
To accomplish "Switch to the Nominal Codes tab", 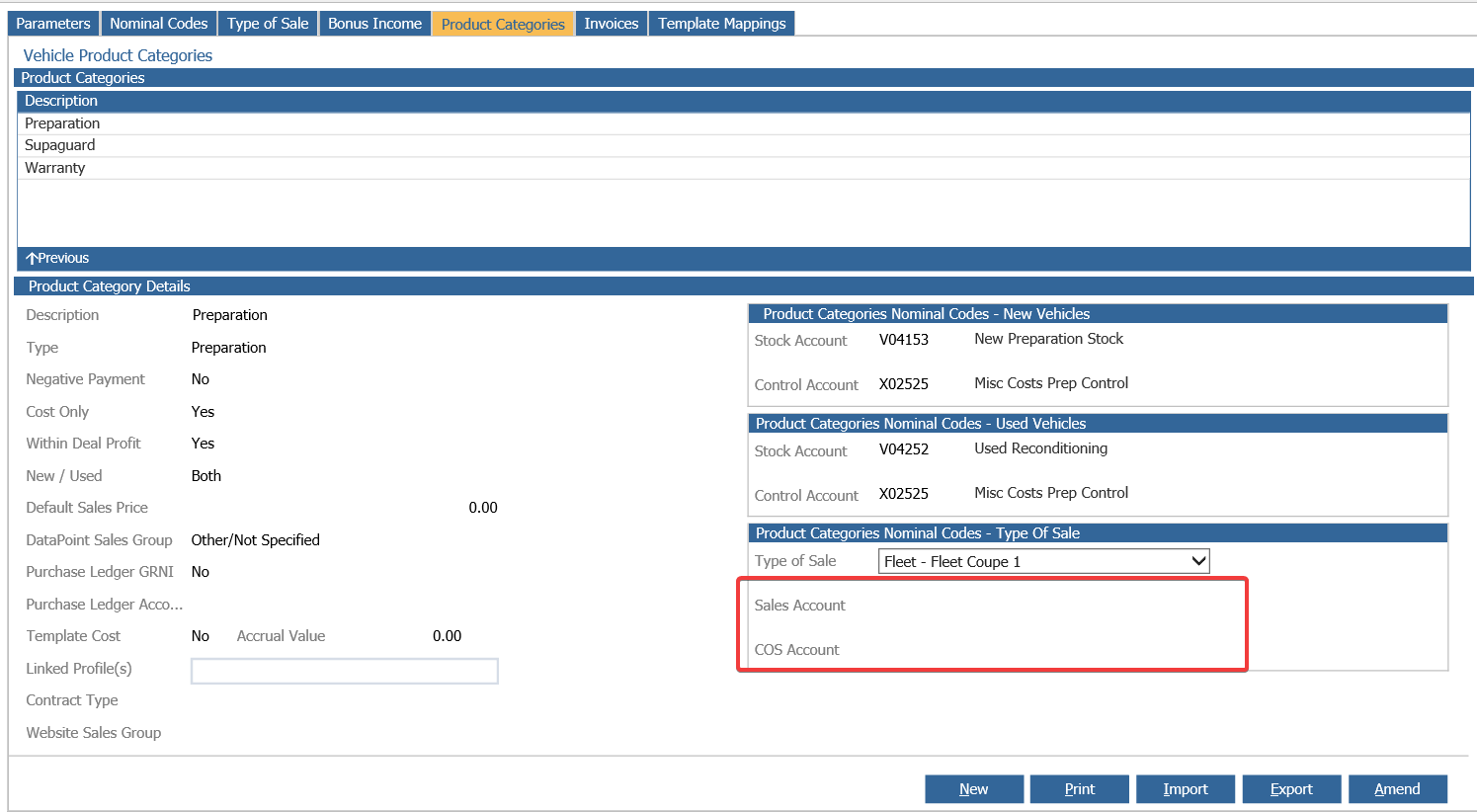I will (159, 24).
